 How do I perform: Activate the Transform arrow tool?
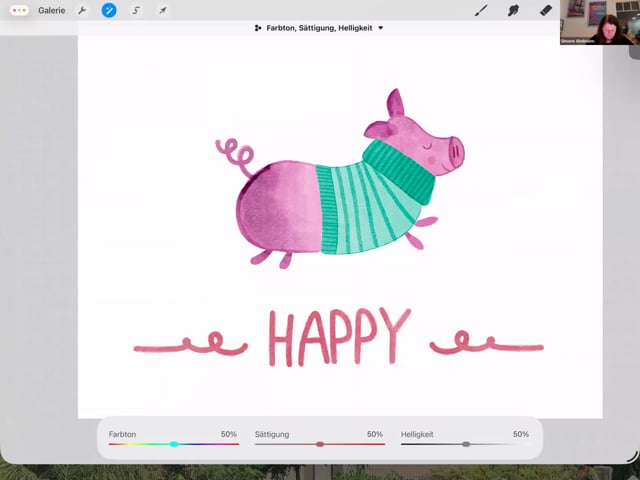[162, 11]
